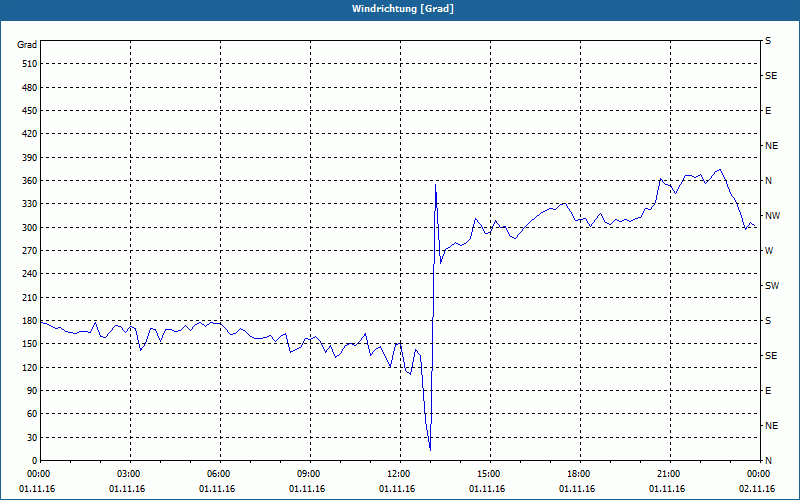Click the 510 value on the y-axis
Screen dimensions: 800x500
30,64
